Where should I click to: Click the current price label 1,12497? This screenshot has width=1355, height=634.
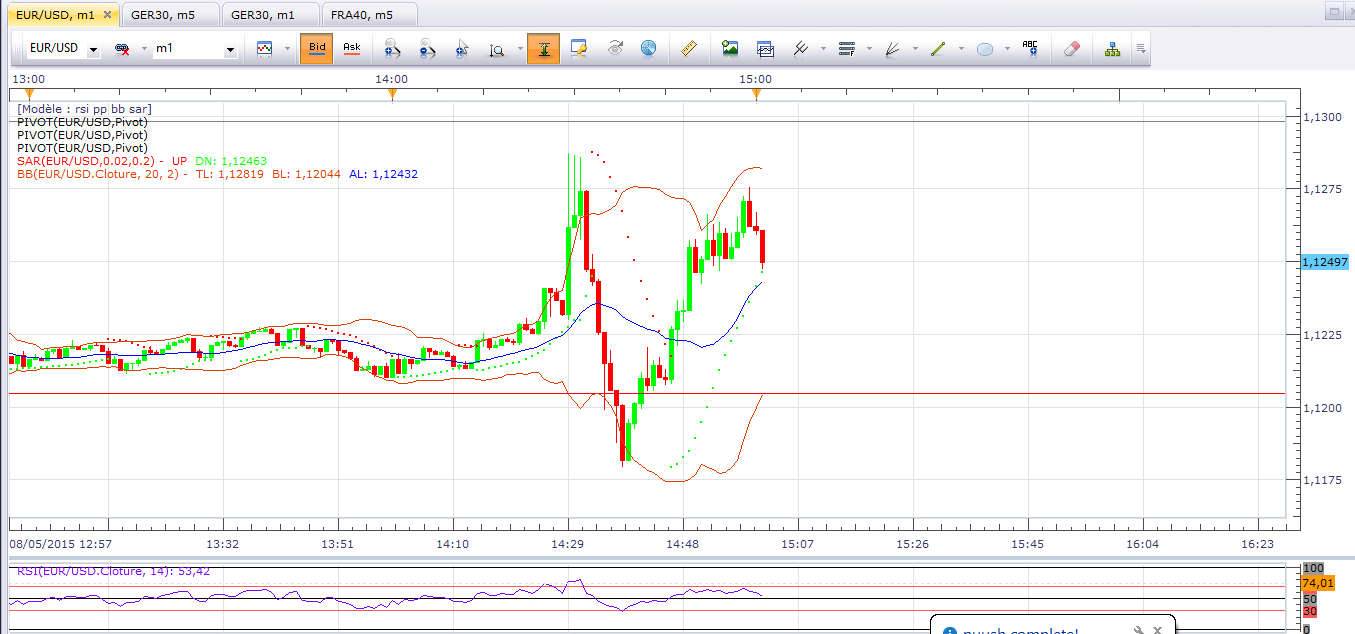point(1326,261)
